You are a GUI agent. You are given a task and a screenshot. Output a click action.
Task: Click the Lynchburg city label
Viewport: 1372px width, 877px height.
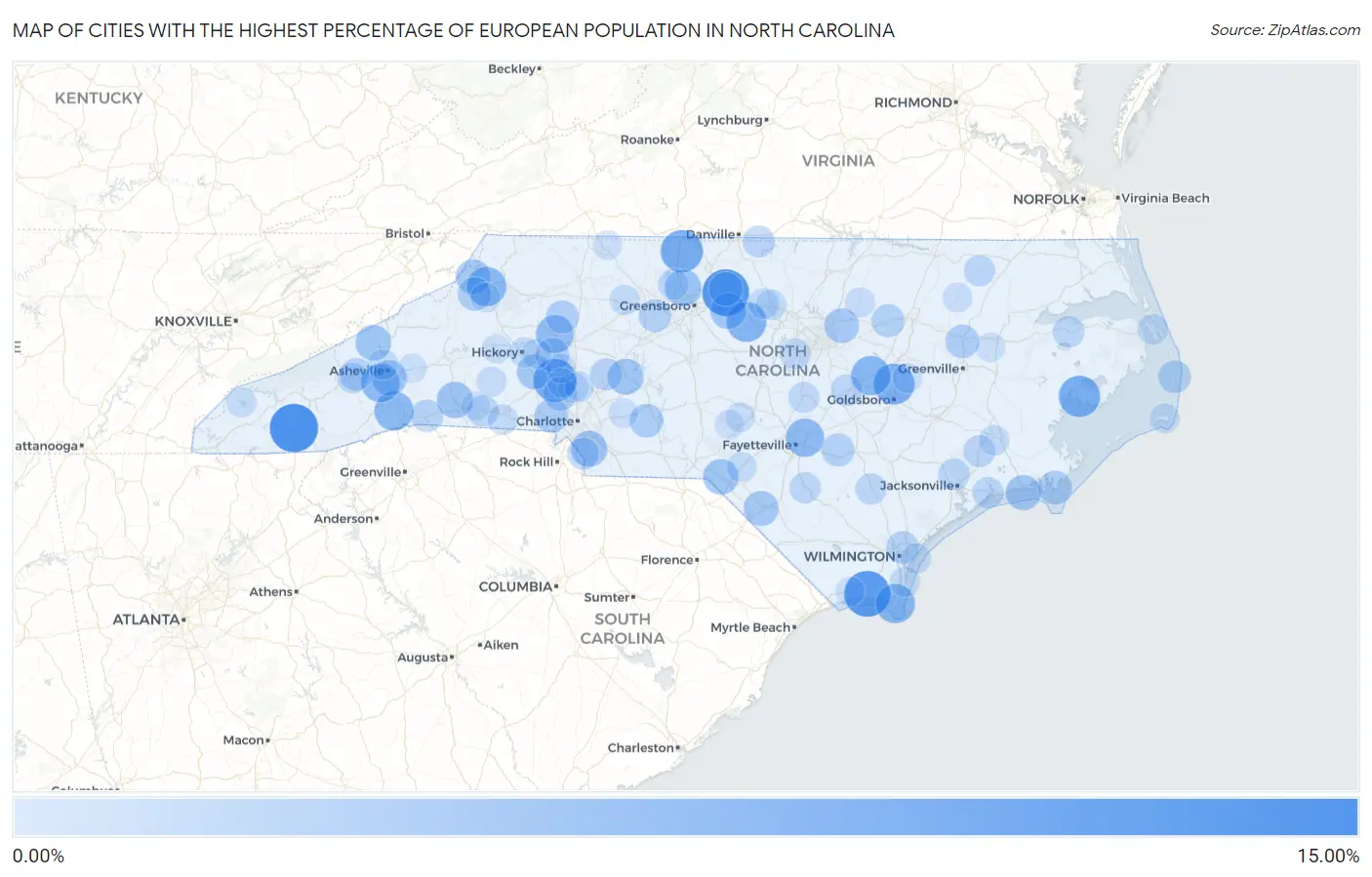click(731, 120)
